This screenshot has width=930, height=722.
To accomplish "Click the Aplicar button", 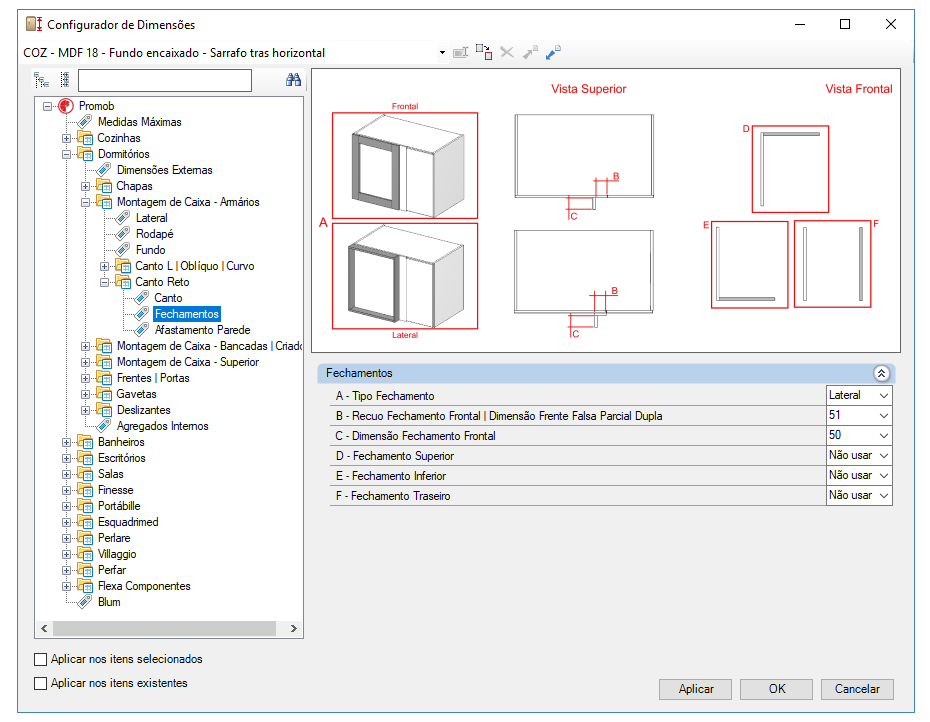I will click(696, 689).
